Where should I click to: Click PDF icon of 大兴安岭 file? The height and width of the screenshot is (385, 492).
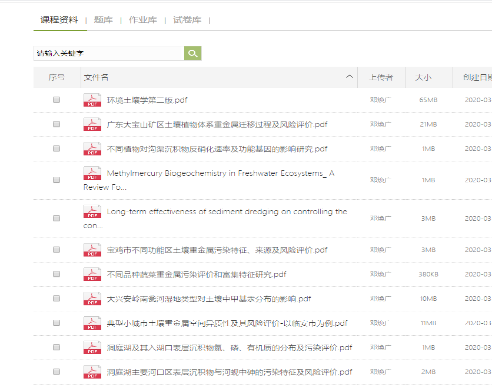[92, 299]
